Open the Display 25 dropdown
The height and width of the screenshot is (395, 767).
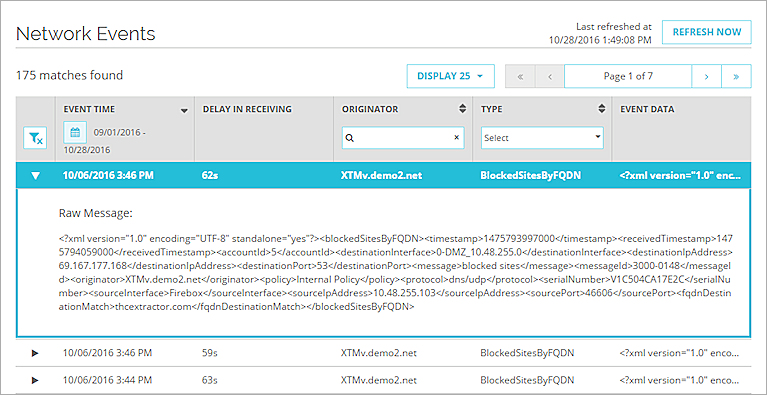[x=451, y=76]
